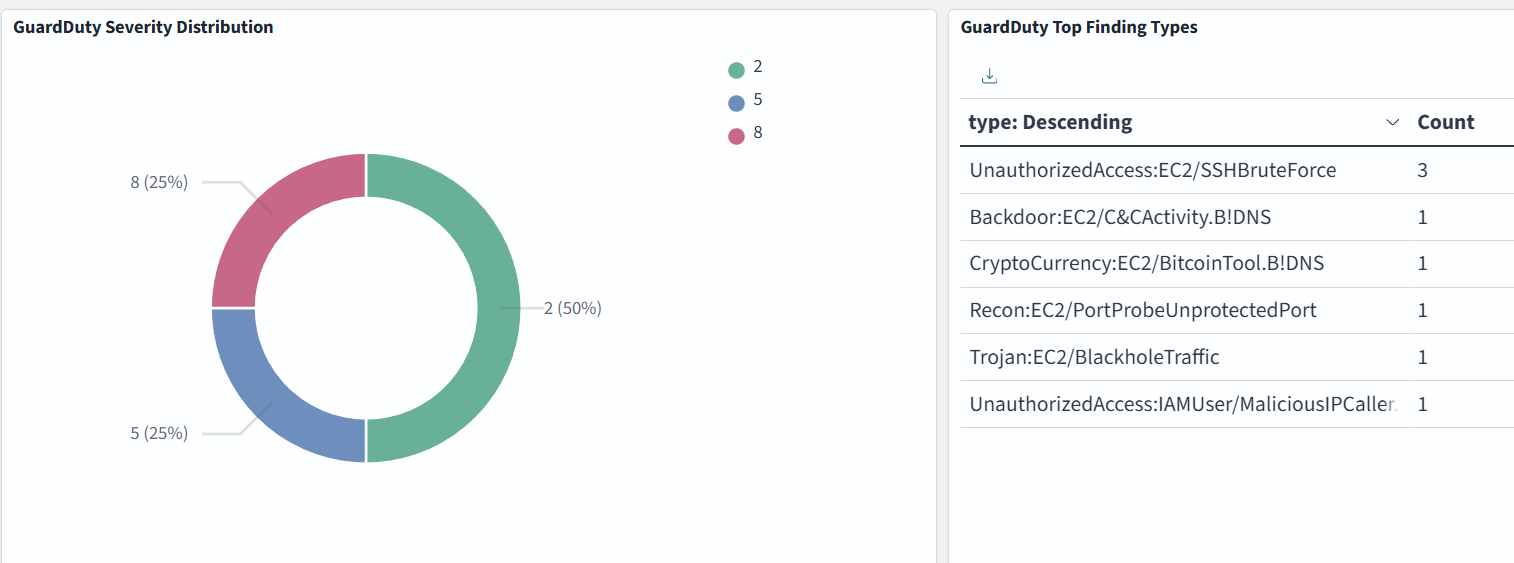Click the SSHBruteForce finding row

point(1152,171)
